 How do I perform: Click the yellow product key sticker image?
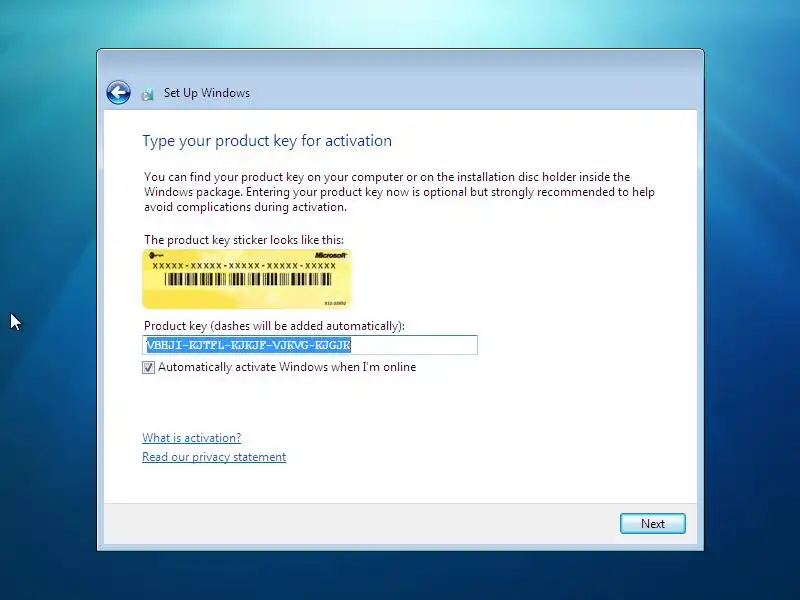(x=247, y=279)
